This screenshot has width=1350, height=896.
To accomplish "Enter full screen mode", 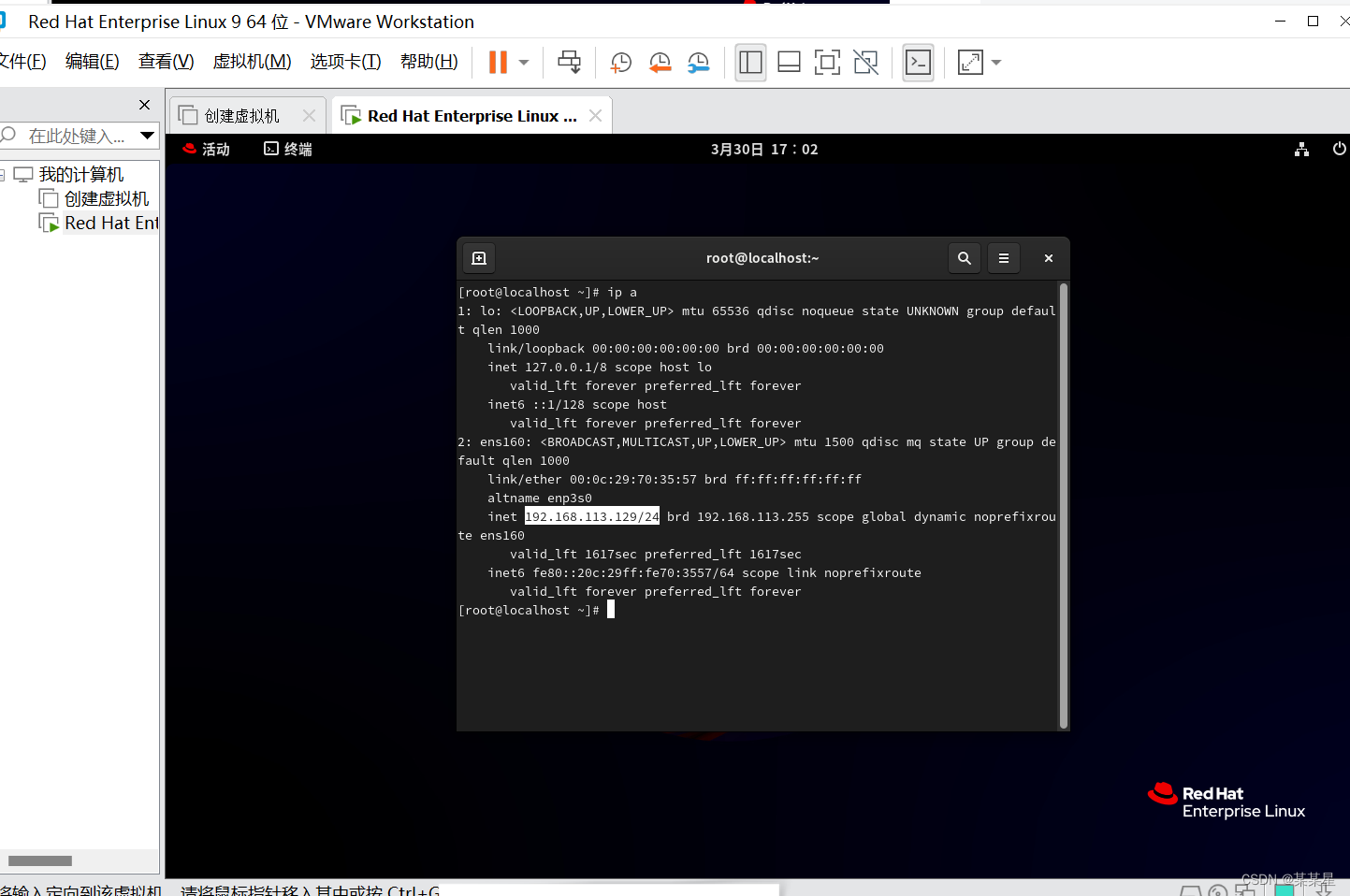I will [827, 63].
